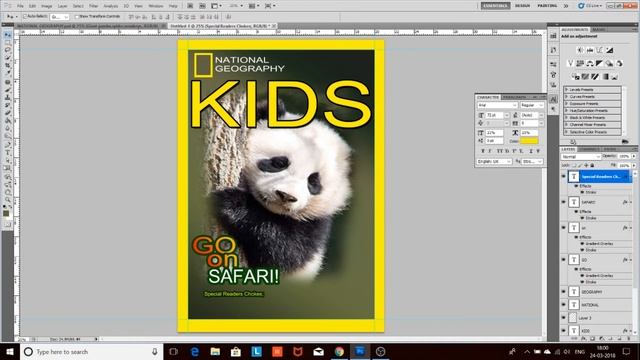This screenshot has height=360, width=640.
Task: Toggle visibility of Layer 3
Action: pos(564,318)
